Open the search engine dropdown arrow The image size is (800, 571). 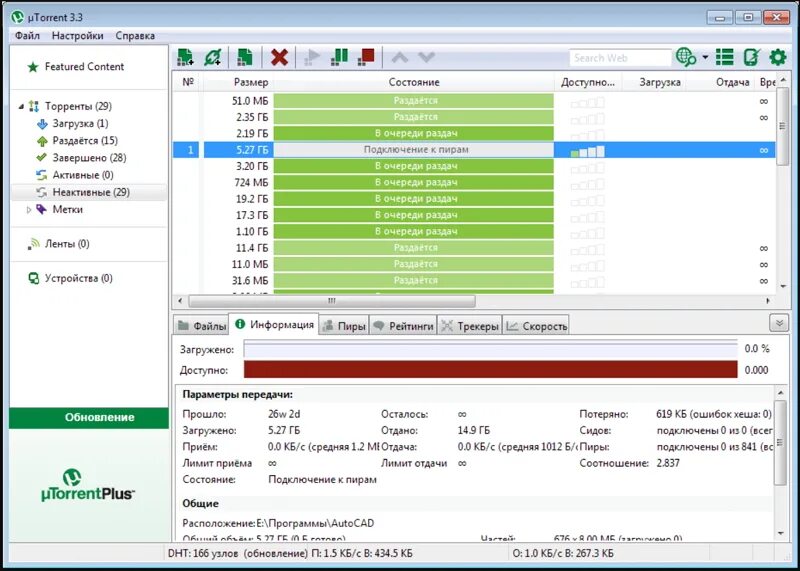pyautogui.click(x=705, y=57)
